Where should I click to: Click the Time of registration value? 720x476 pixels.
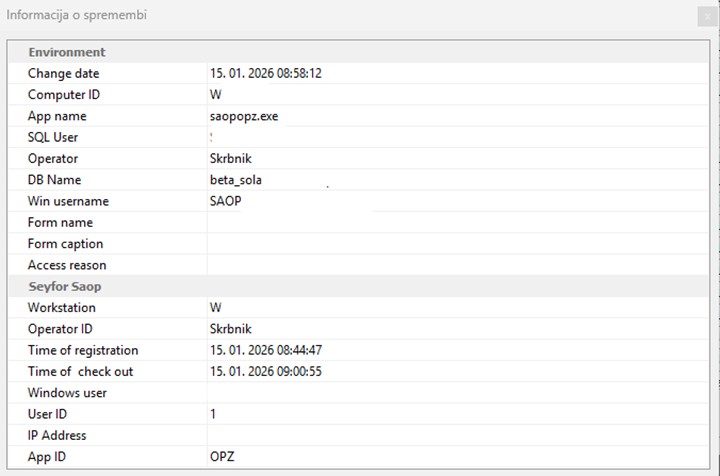(x=265, y=350)
